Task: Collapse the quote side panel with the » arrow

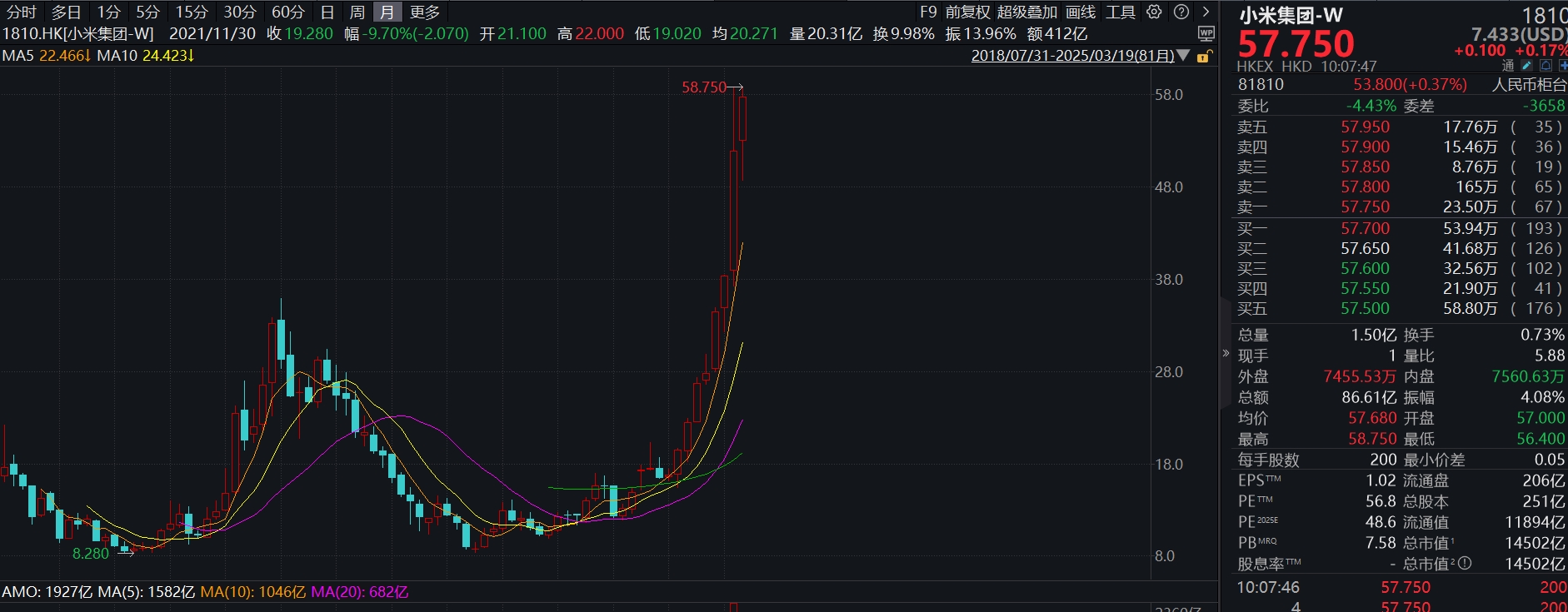Action: [1226, 353]
